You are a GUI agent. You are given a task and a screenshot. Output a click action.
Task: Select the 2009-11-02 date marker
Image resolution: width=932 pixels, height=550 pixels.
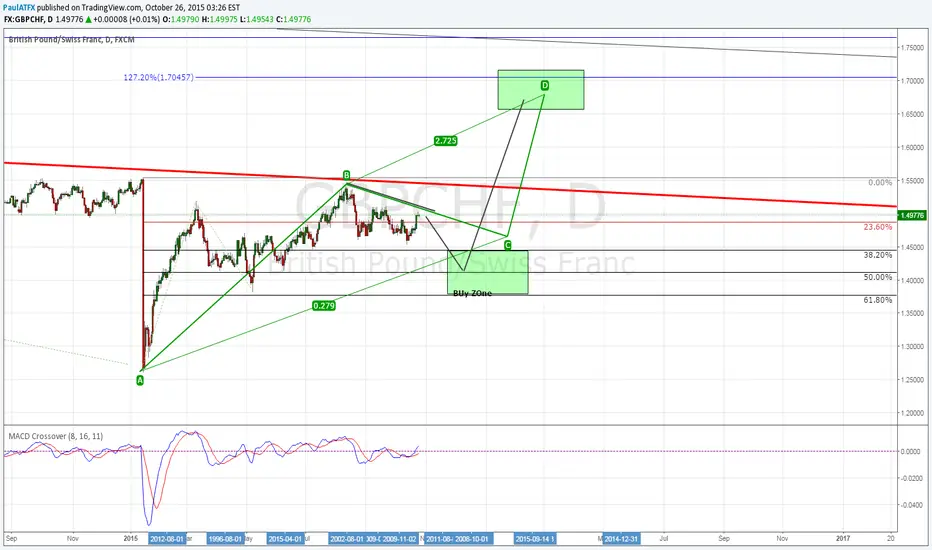tap(399, 539)
